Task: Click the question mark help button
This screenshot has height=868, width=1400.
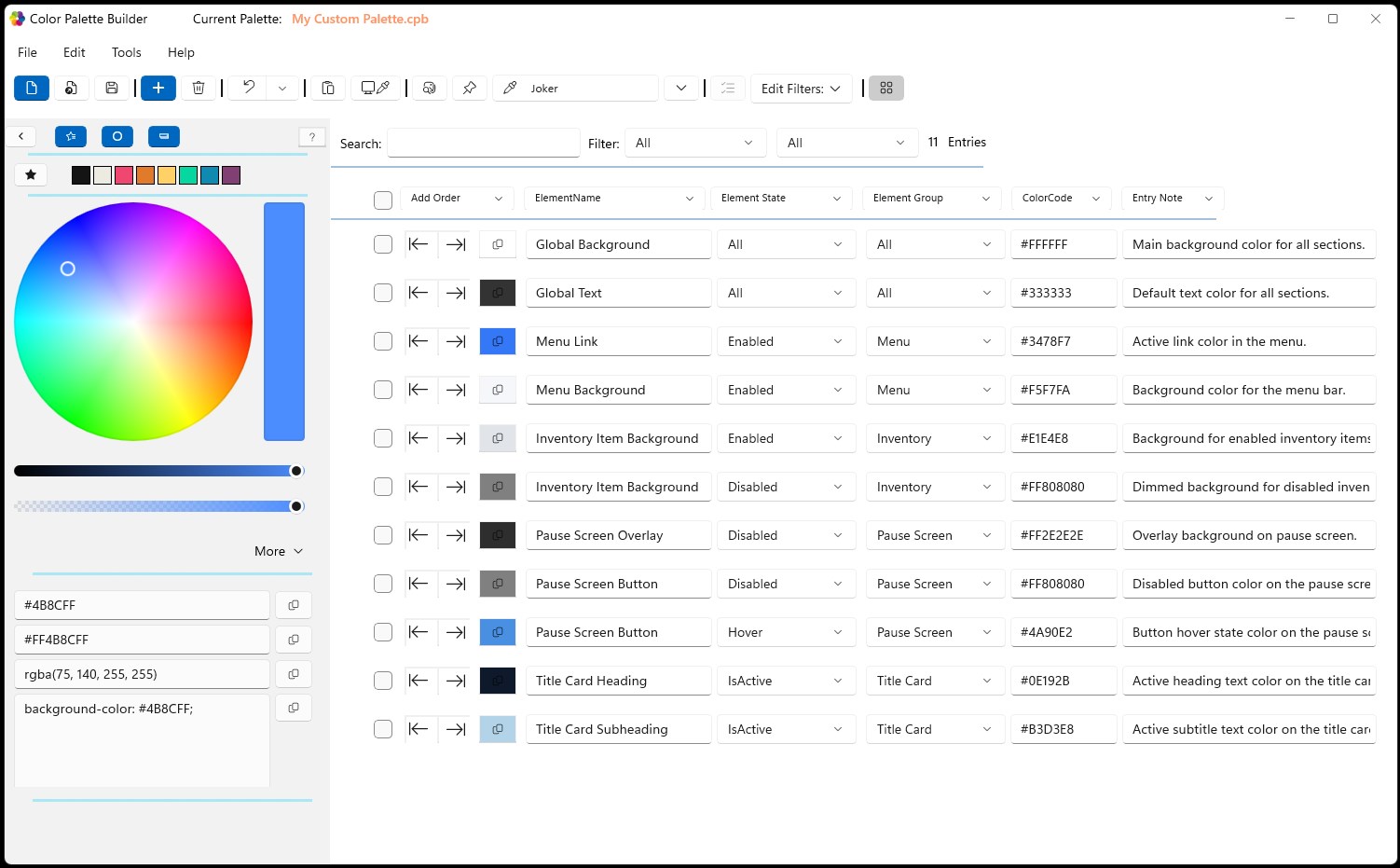Action: 312,137
